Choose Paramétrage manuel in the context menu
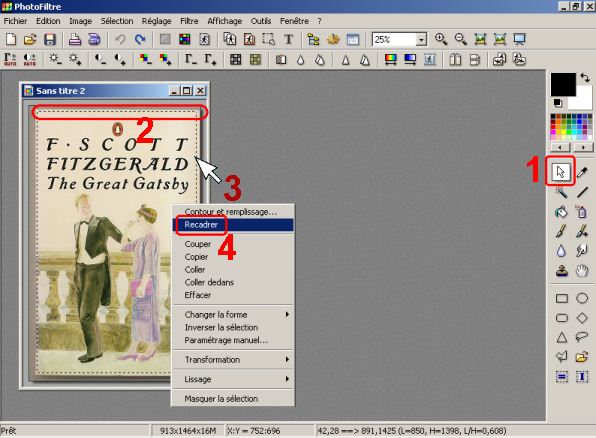This screenshot has width=596, height=438. pos(233,340)
